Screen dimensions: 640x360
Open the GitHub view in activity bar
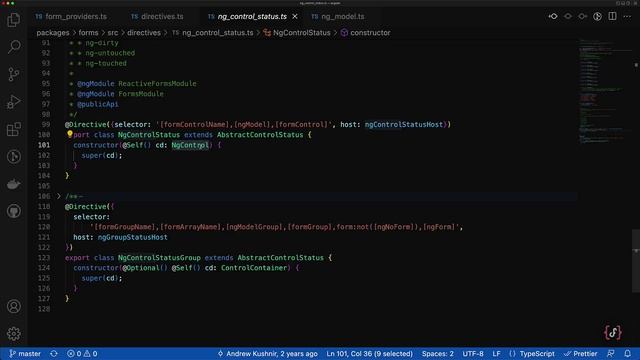pos(13,211)
